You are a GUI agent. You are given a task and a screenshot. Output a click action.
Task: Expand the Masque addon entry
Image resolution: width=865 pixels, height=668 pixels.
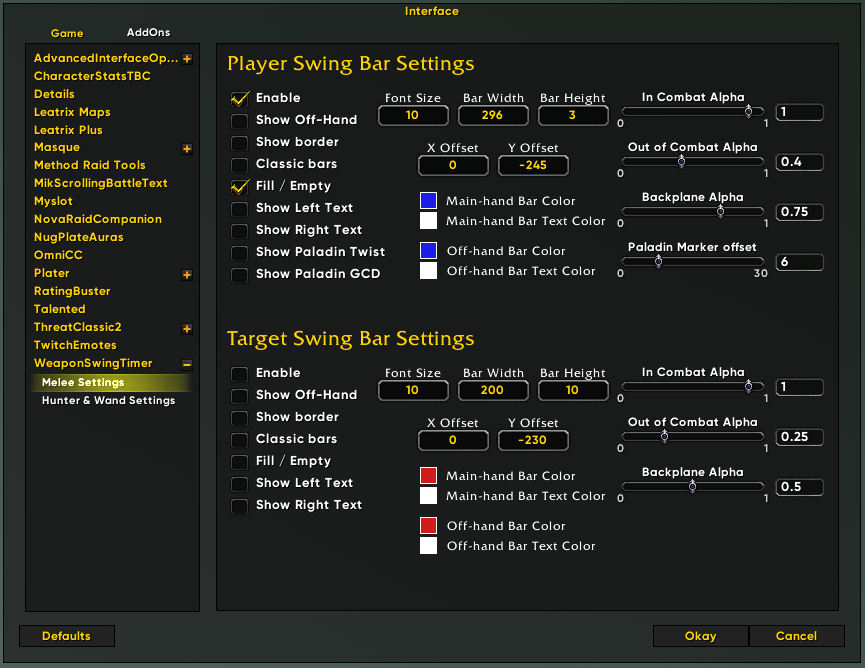click(187, 149)
